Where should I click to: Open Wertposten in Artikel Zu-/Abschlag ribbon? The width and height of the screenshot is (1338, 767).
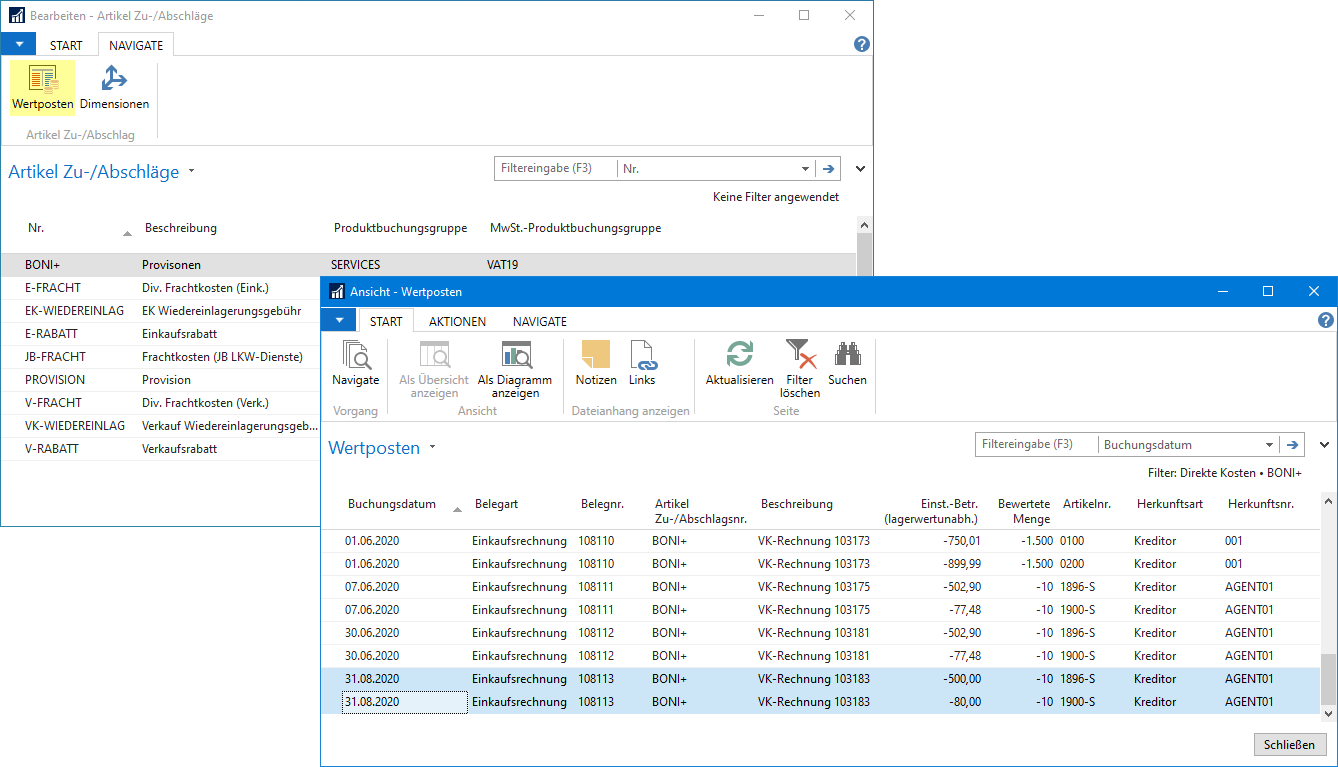click(42, 88)
